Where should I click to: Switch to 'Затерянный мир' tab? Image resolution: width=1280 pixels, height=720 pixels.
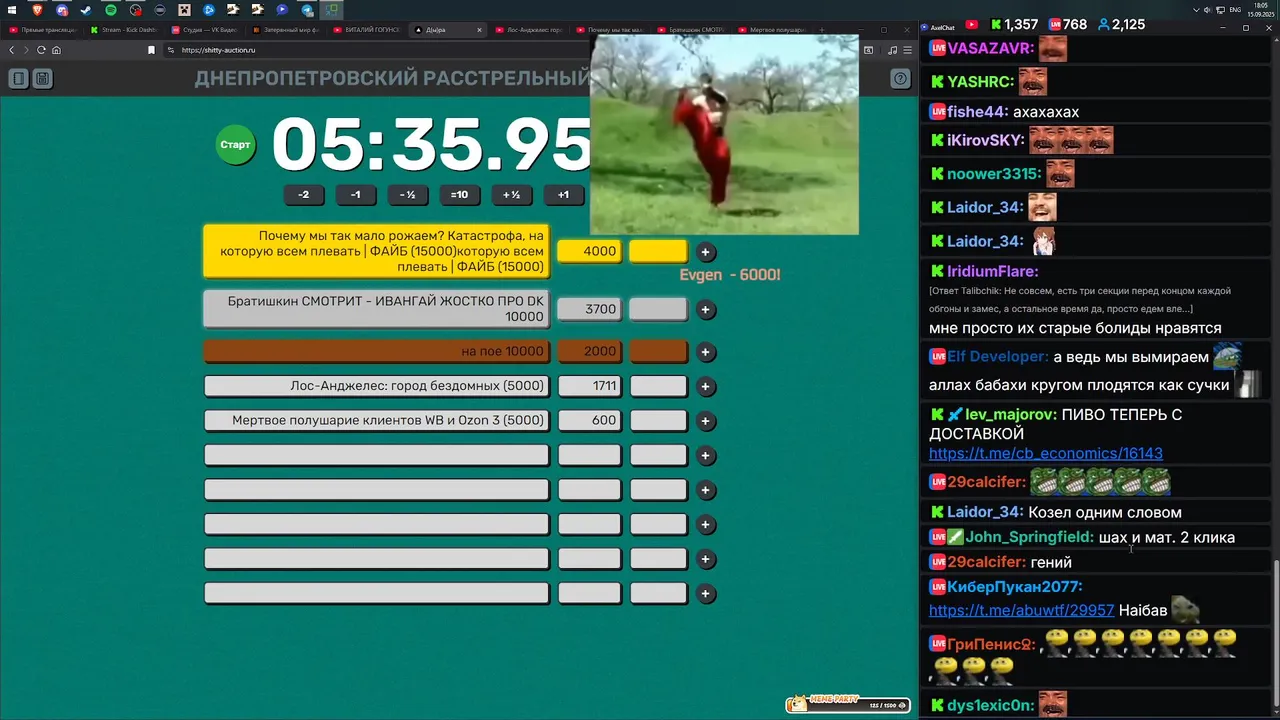pos(285,30)
